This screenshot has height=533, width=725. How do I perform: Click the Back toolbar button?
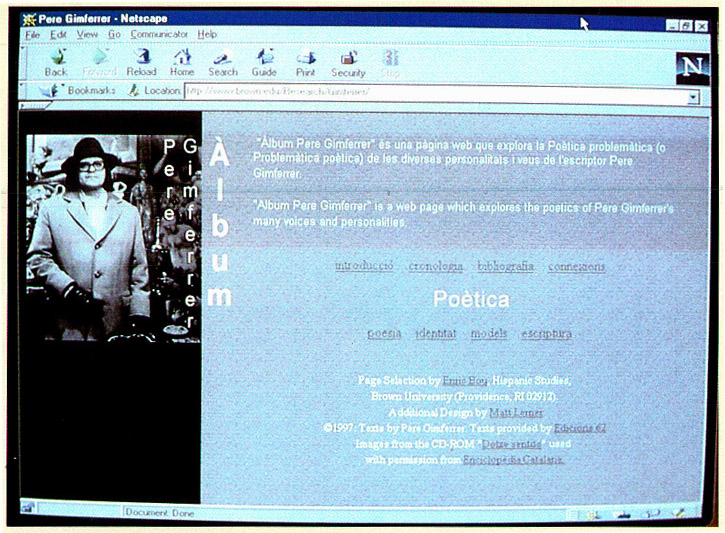click(x=56, y=63)
